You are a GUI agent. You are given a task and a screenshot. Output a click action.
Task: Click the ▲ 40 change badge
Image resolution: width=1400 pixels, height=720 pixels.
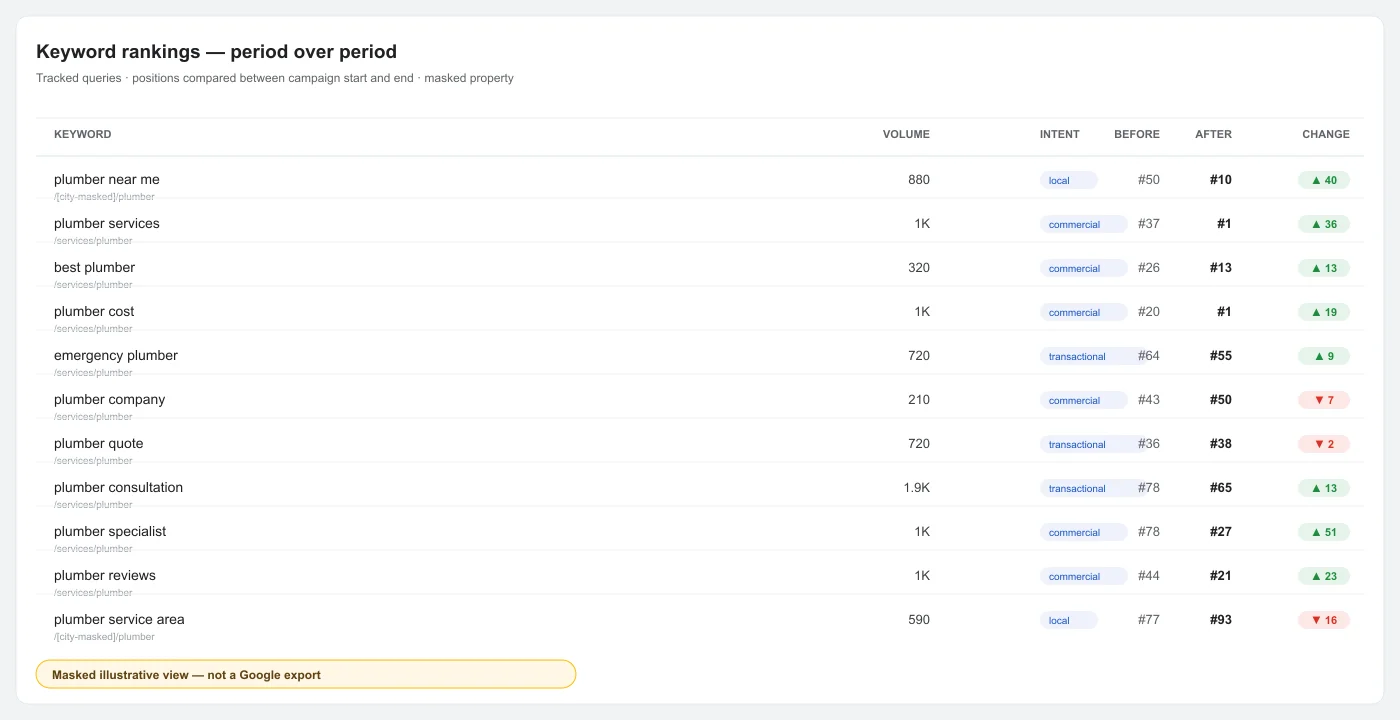click(x=1324, y=180)
